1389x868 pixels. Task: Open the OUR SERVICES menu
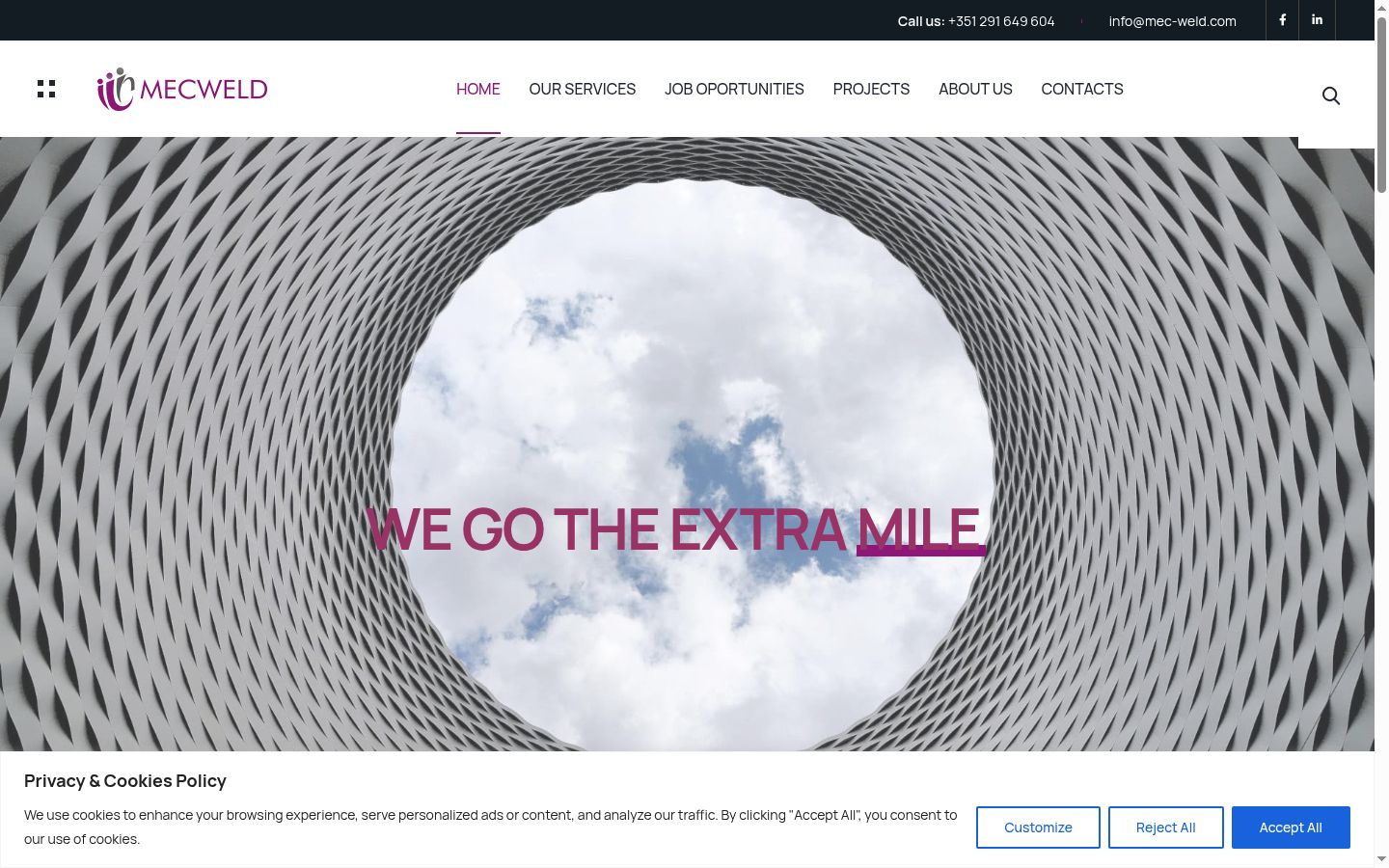tap(583, 89)
